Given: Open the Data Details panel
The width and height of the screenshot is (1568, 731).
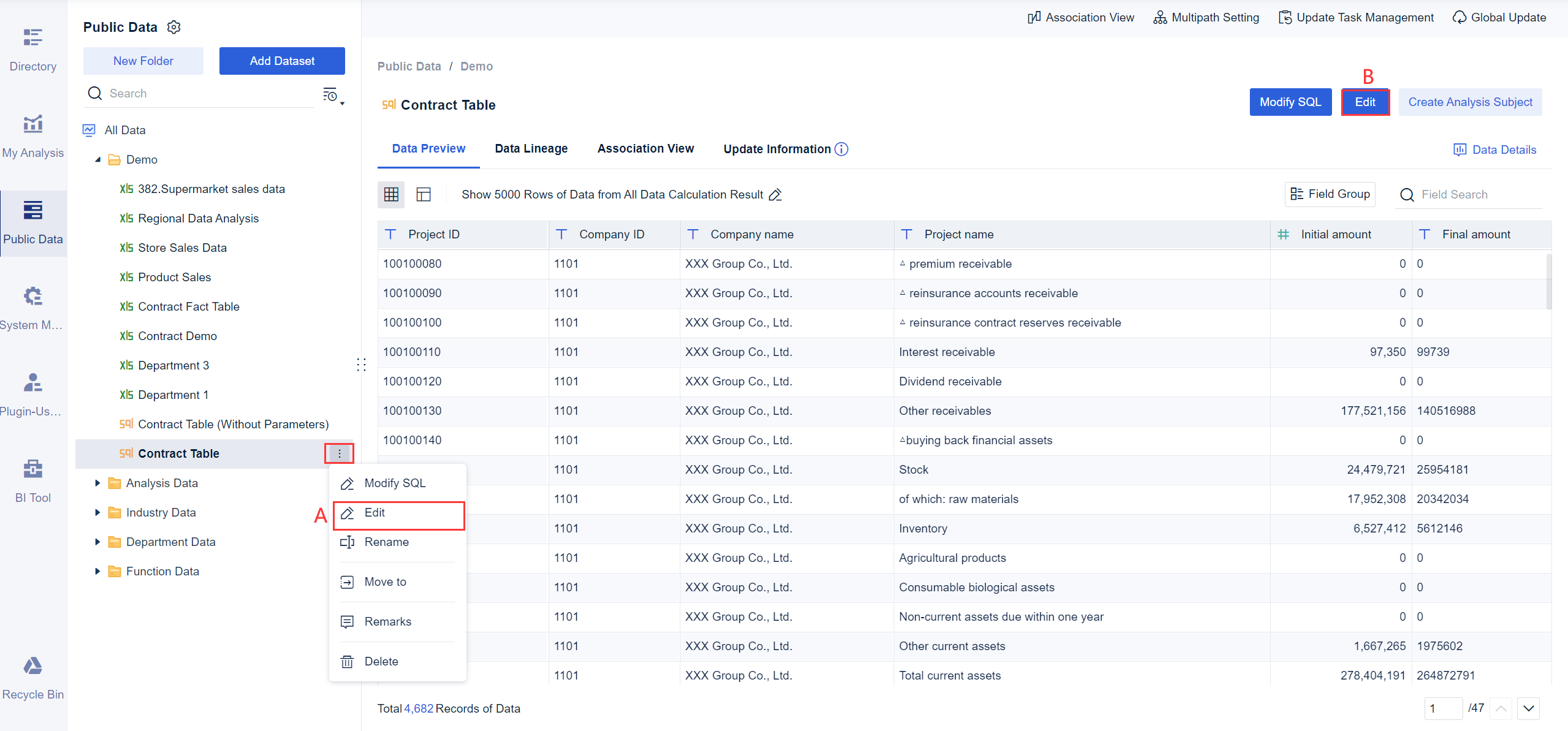Looking at the screenshot, I should click(1494, 150).
